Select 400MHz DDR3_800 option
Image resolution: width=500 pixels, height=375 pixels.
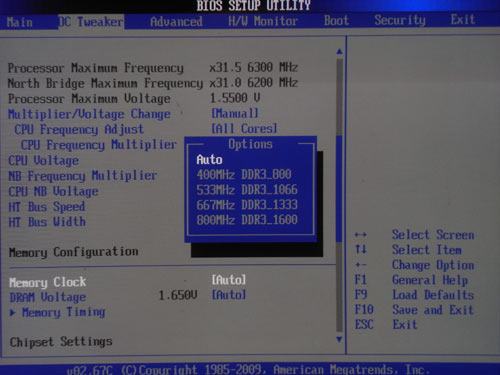(x=244, y=174)
